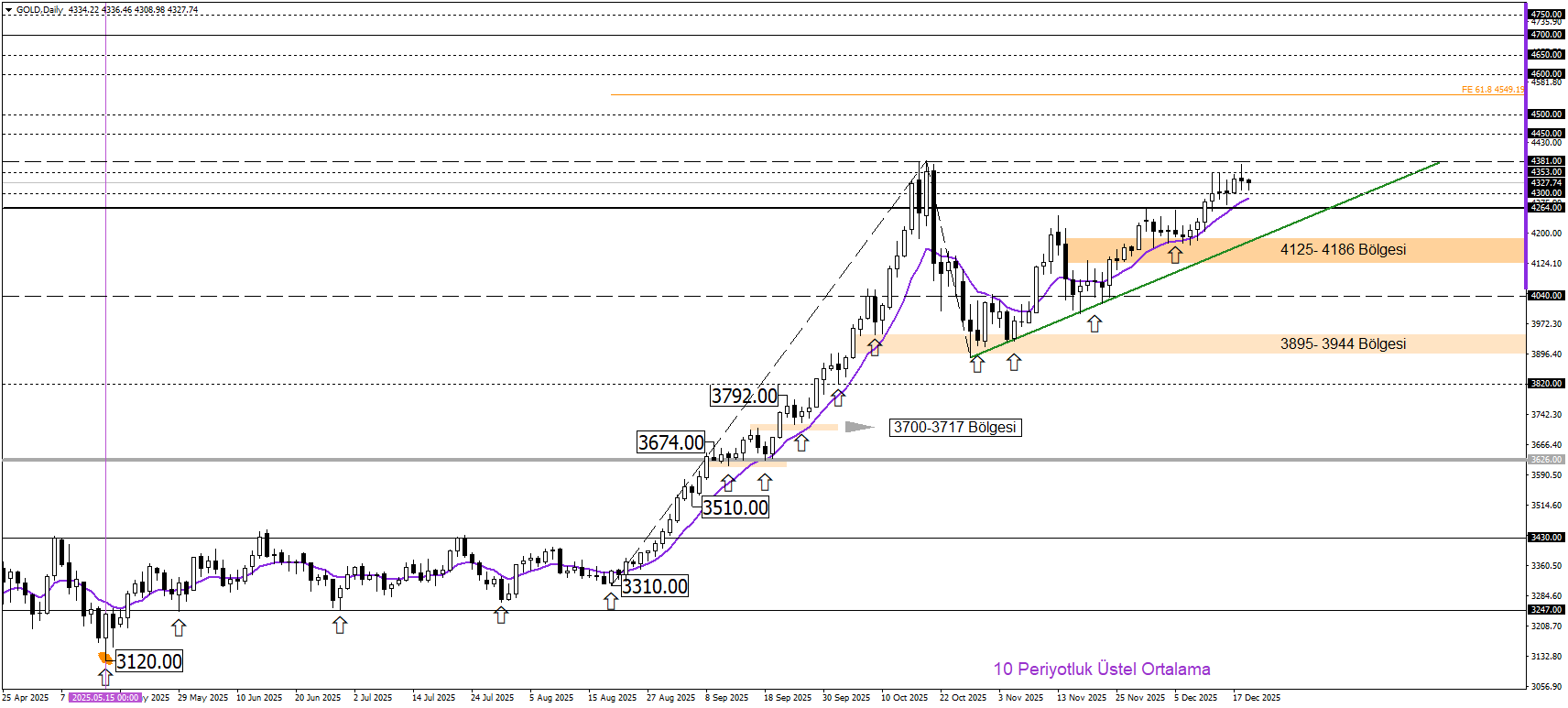Click the 3820.00 level tag on price axis

coord(1546,384)
